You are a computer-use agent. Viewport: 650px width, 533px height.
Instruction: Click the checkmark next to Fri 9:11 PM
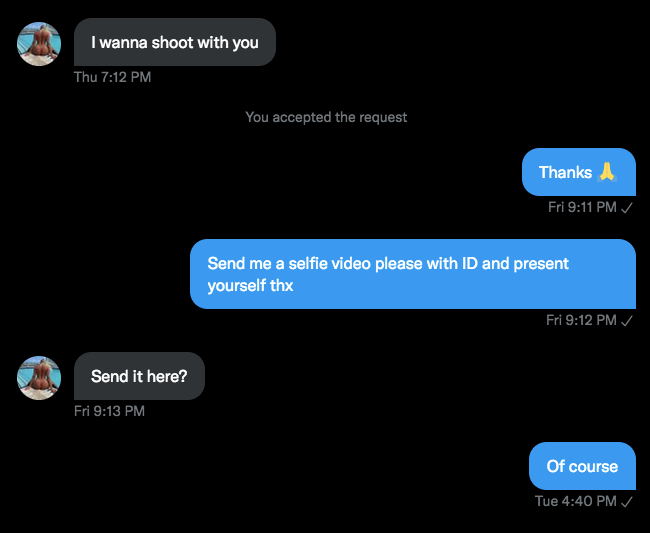pos(627,207)
